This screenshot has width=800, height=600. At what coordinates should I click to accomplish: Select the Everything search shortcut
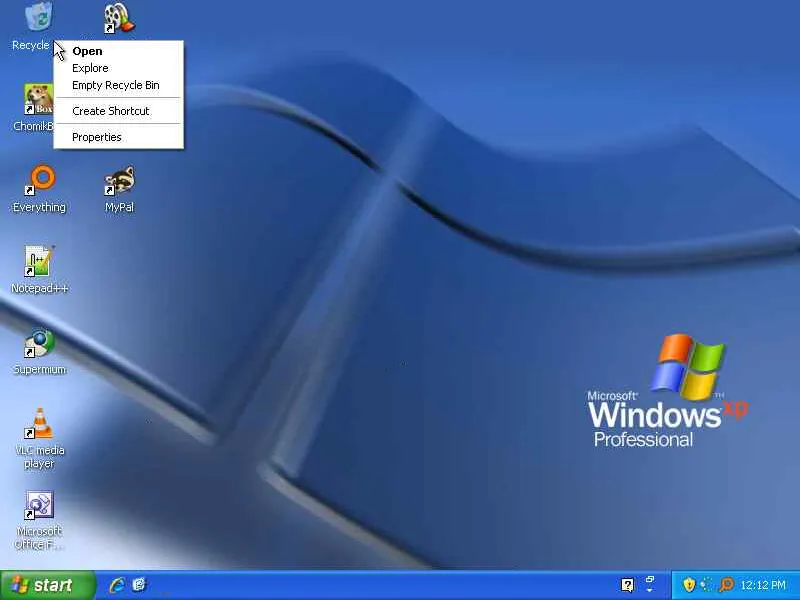pos(39,180)
